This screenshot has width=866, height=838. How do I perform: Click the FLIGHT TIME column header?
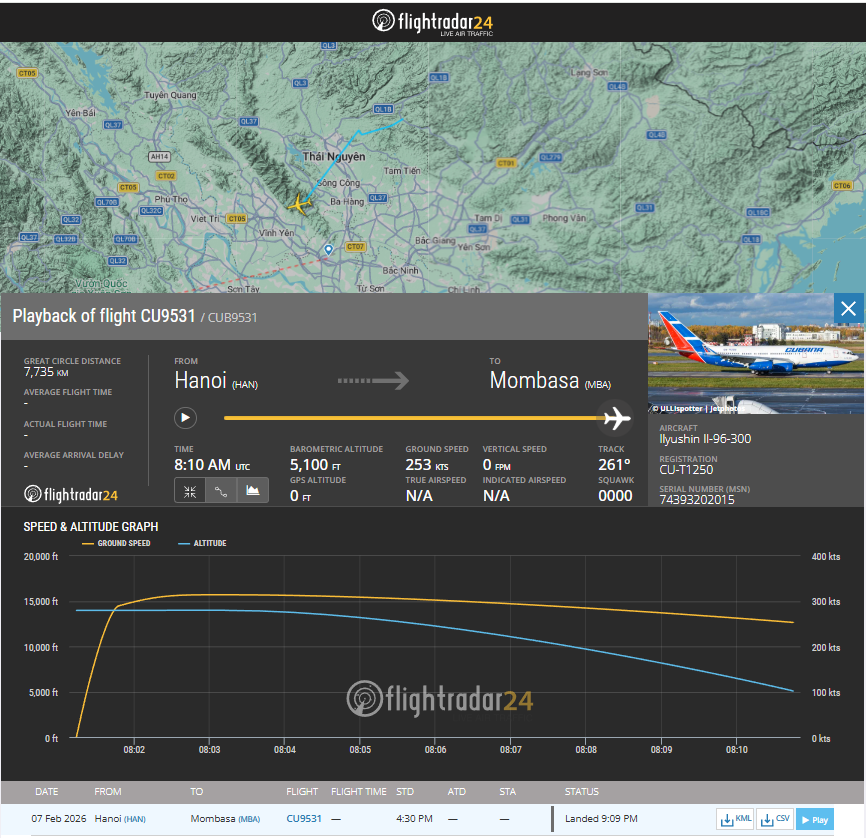(358, 792)
